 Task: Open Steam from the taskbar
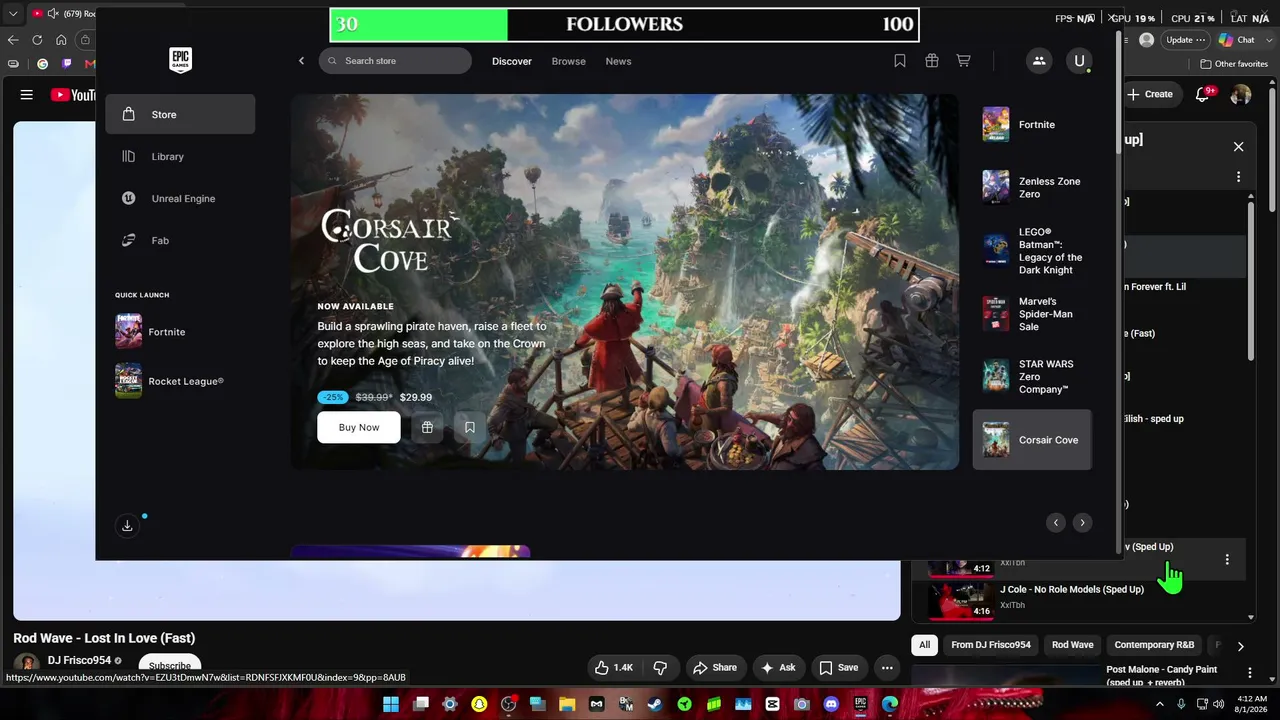(x=655, y=704)
